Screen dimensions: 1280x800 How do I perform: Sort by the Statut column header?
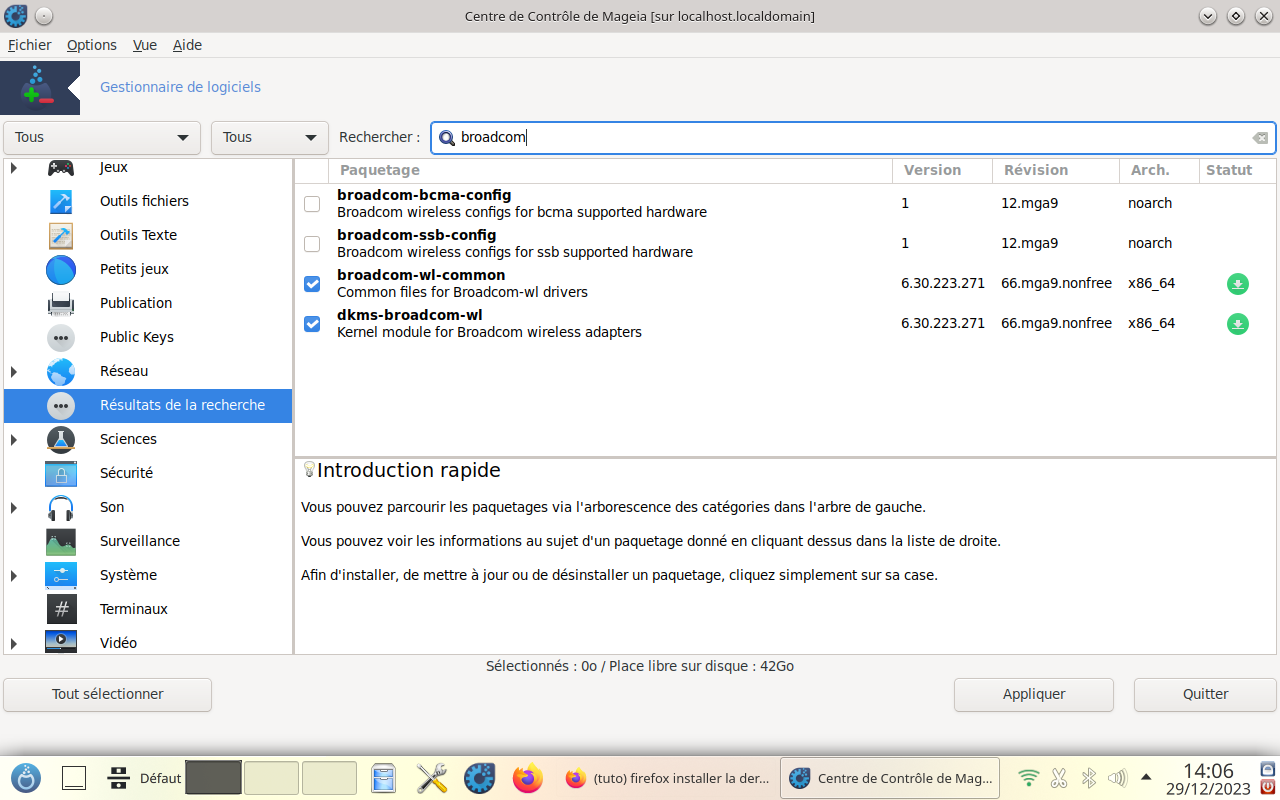[x=1237, y=170]
